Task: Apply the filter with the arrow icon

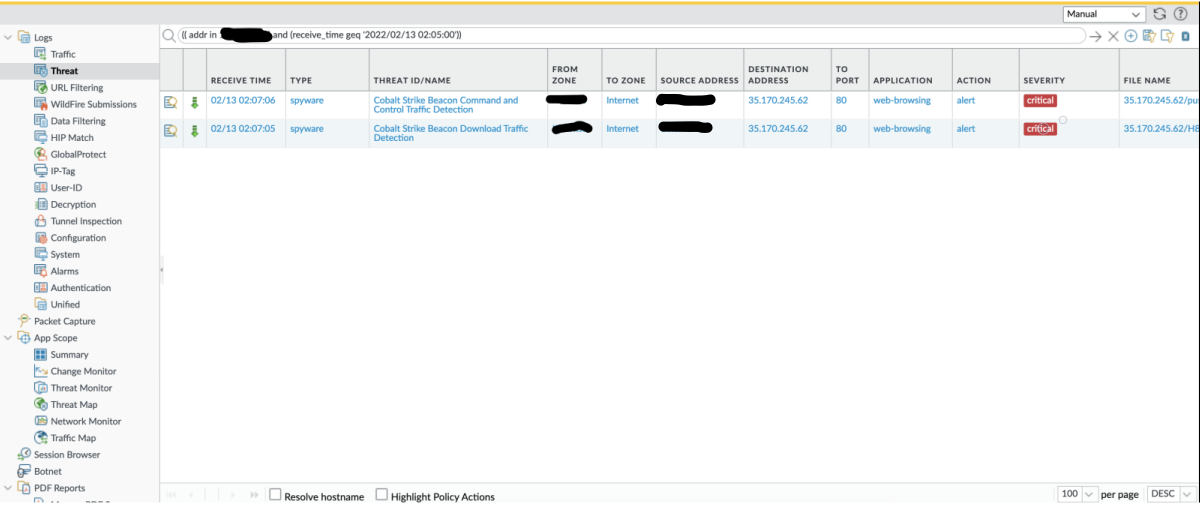Action: [x=1096, y=36]
